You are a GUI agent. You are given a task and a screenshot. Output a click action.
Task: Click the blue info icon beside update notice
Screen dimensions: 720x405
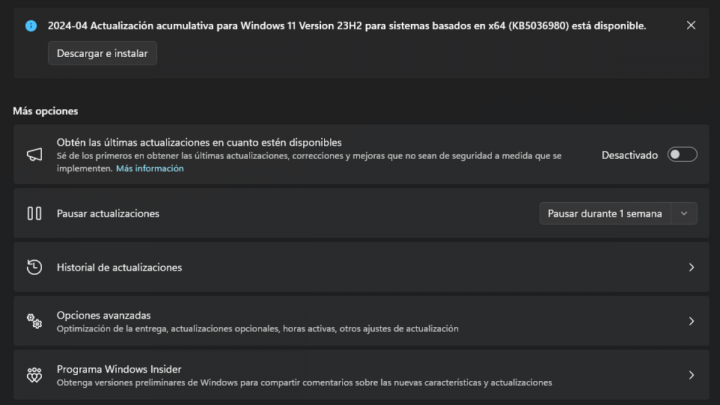[x=31, y=26]
